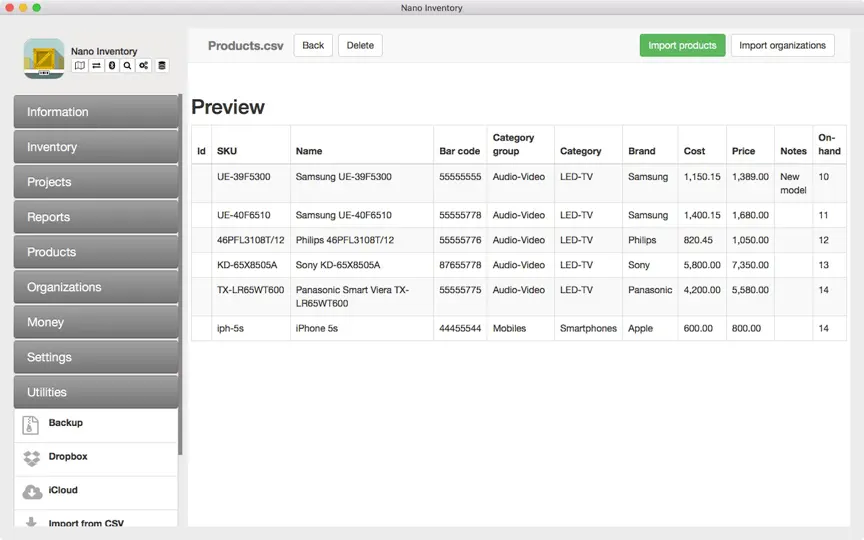Click the sidebar vertical scrollbar
Image resolution: width=864 pixels, height=540 pixels.
coord(180,274)
